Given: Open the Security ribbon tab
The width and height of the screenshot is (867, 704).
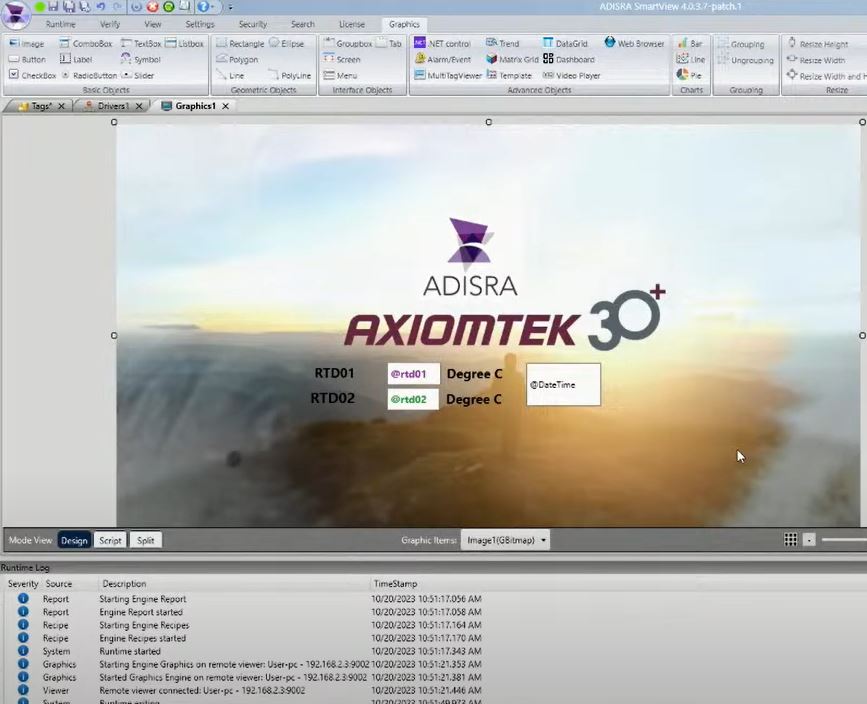Looking at the screenshot, I should (253, 24).
